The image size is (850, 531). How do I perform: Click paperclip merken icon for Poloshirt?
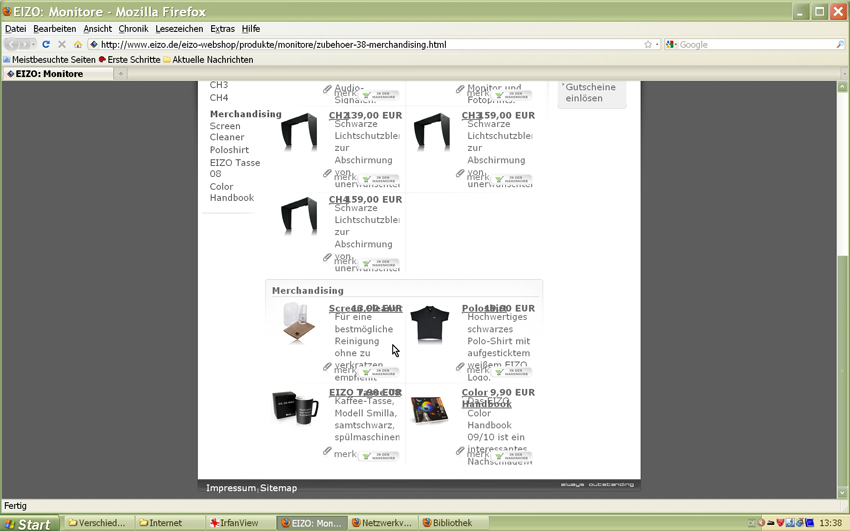[x=460, y=366]
